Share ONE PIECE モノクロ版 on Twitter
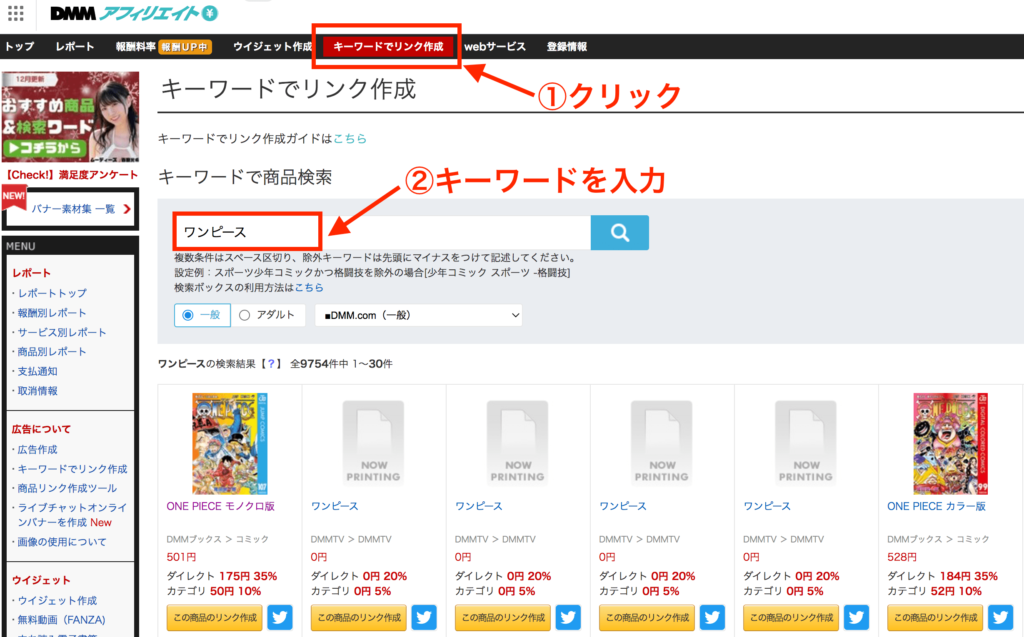The width and height of the screenshot is (1024, 637). [280, 617]
